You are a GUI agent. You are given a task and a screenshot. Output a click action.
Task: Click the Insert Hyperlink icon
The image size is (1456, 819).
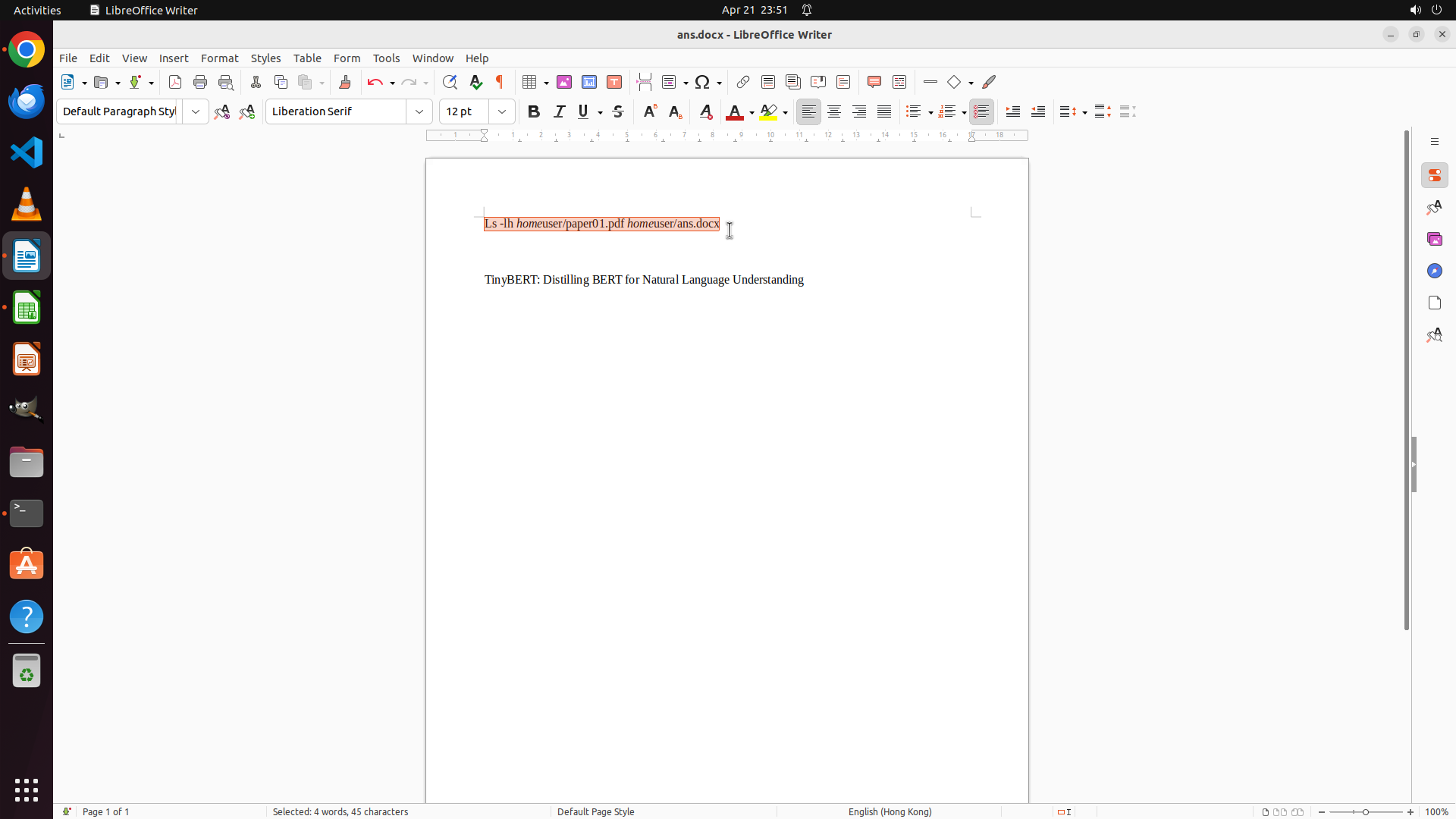[743, 82]
